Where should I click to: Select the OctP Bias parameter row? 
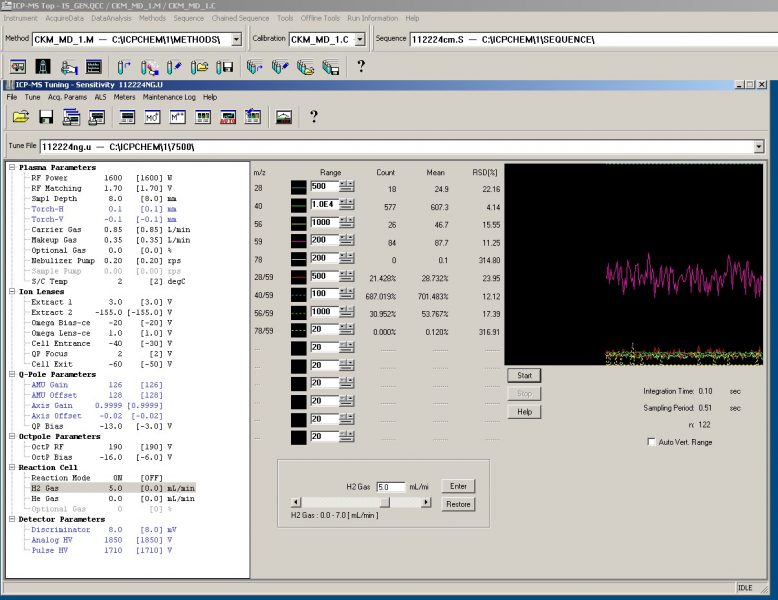click(x=102, y=457)
